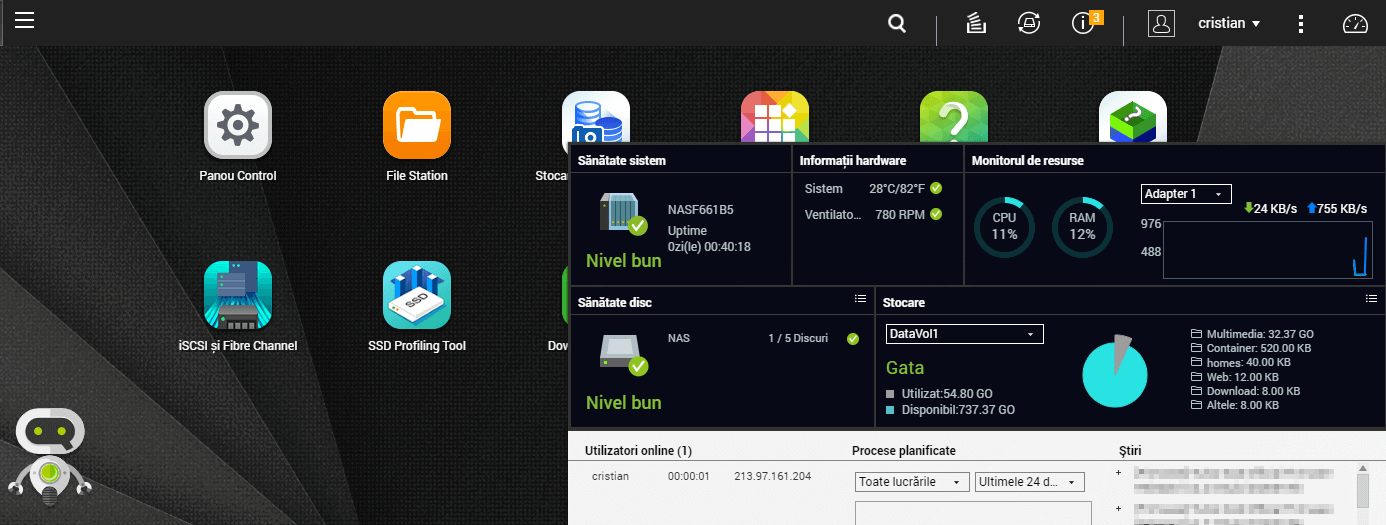
Task: Launch SSD Profiling Tool app
Action: click(x=417, y=295)
